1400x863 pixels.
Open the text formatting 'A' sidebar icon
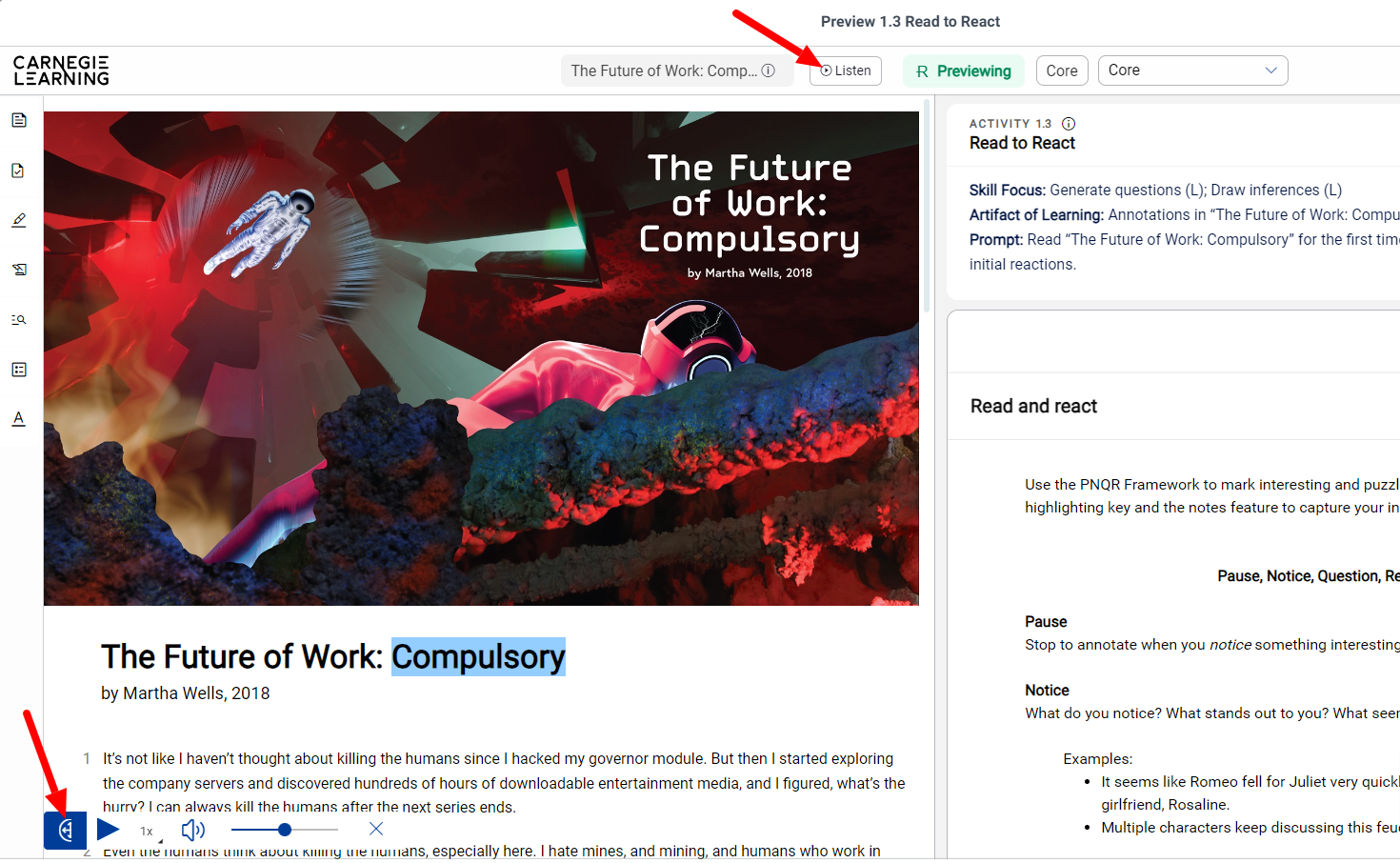pyautogui.click(x=19, y=419)
